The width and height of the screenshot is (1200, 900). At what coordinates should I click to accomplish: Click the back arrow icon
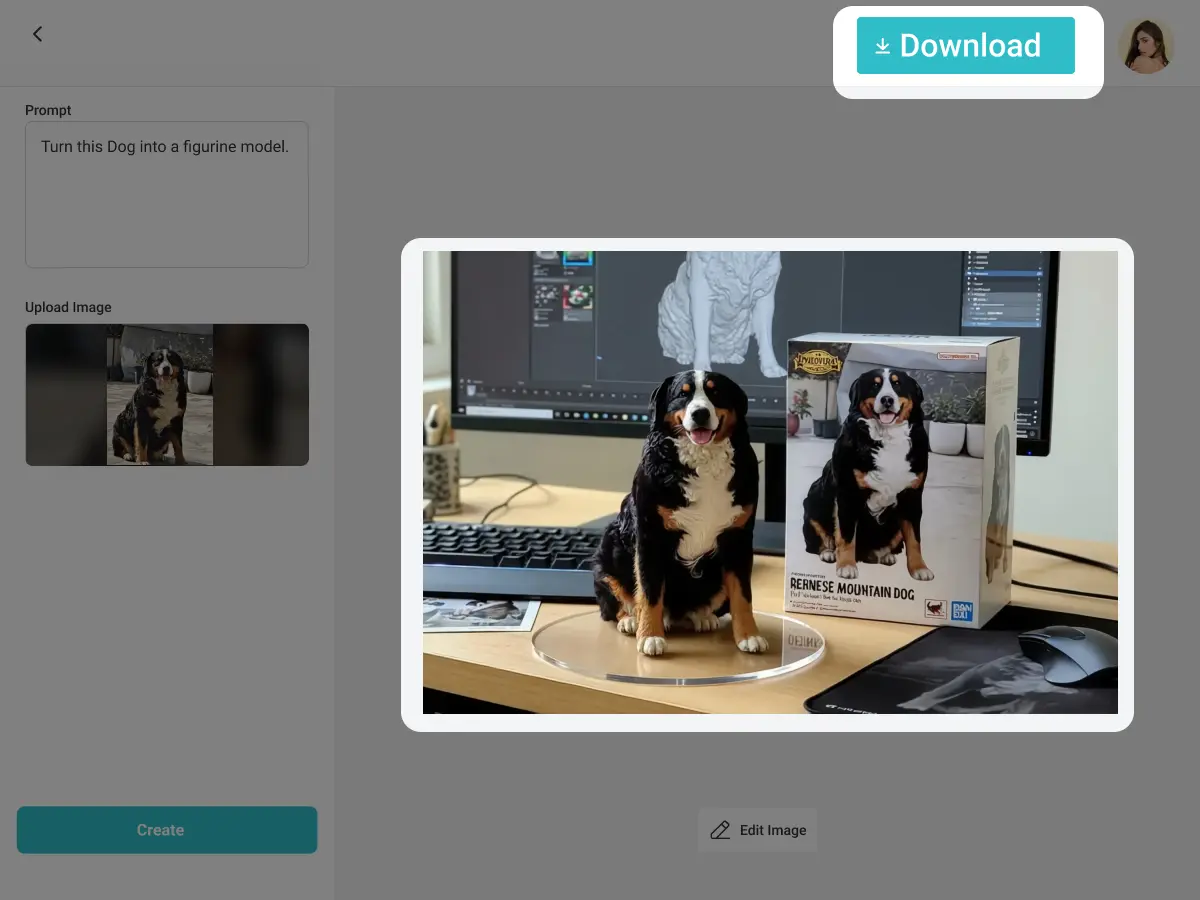pos(37,34)
